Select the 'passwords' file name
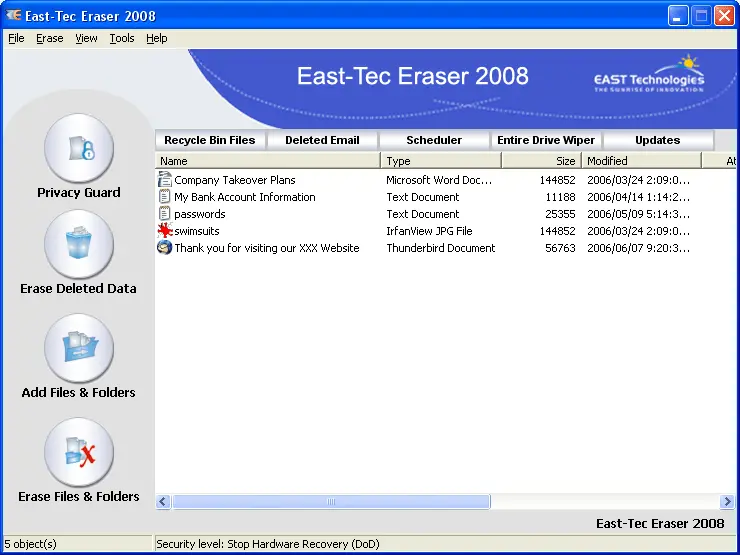Viewport: 740px width, 555px height. [x=200, y=214]
